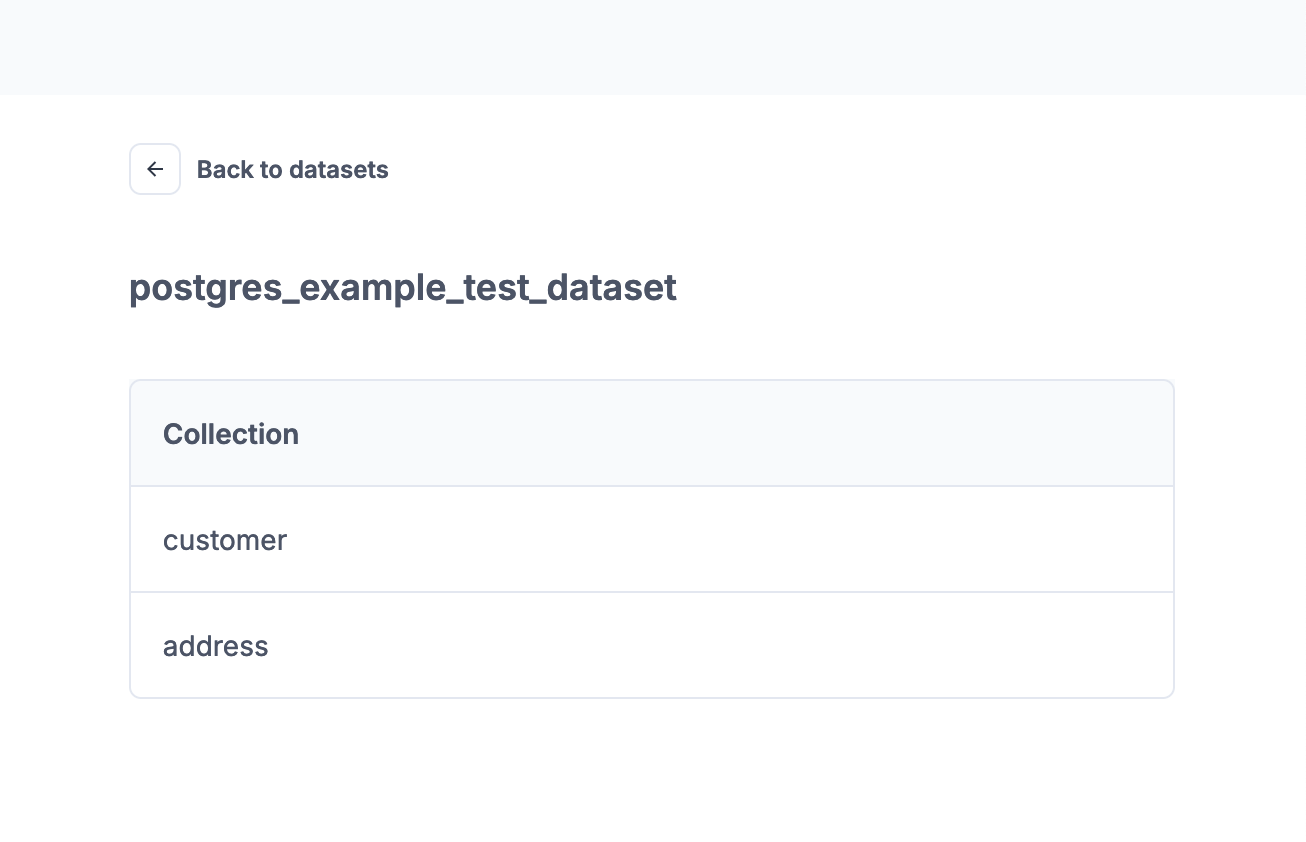1306x842 pixels.
Task: Click the empty gray header bar at the top
Action: 652,47
